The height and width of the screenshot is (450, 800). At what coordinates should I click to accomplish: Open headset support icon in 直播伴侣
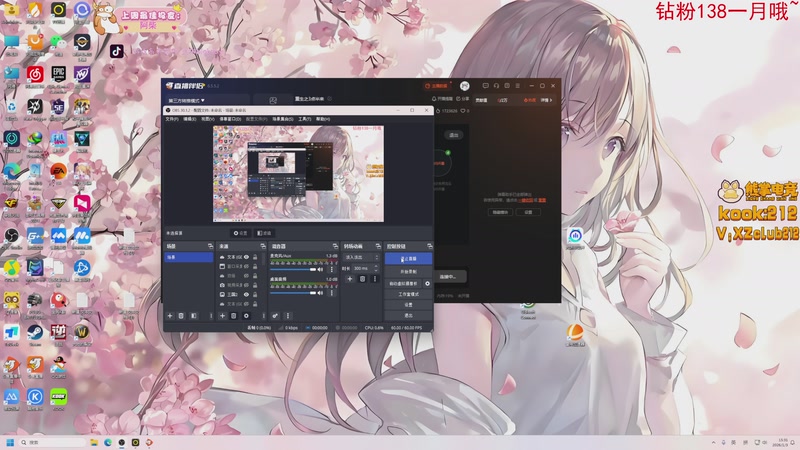(496, 86)
